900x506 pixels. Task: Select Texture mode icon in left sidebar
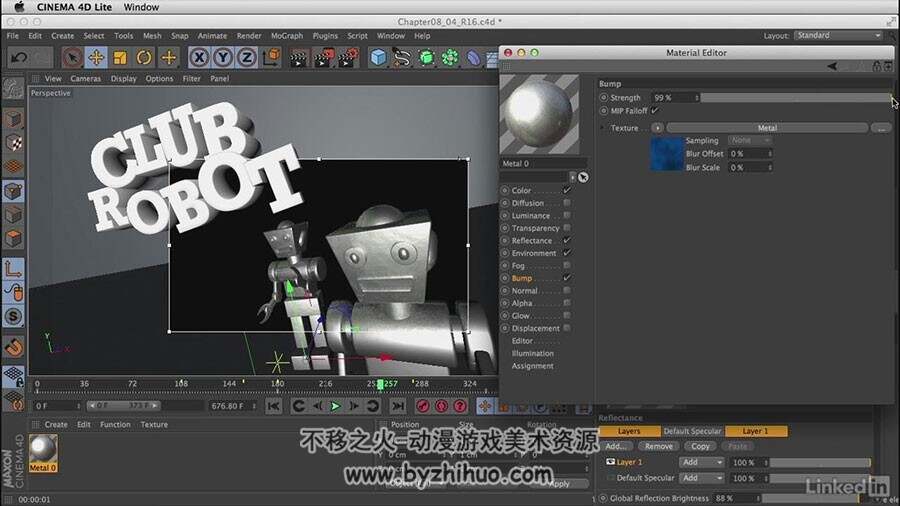(13, 143)
